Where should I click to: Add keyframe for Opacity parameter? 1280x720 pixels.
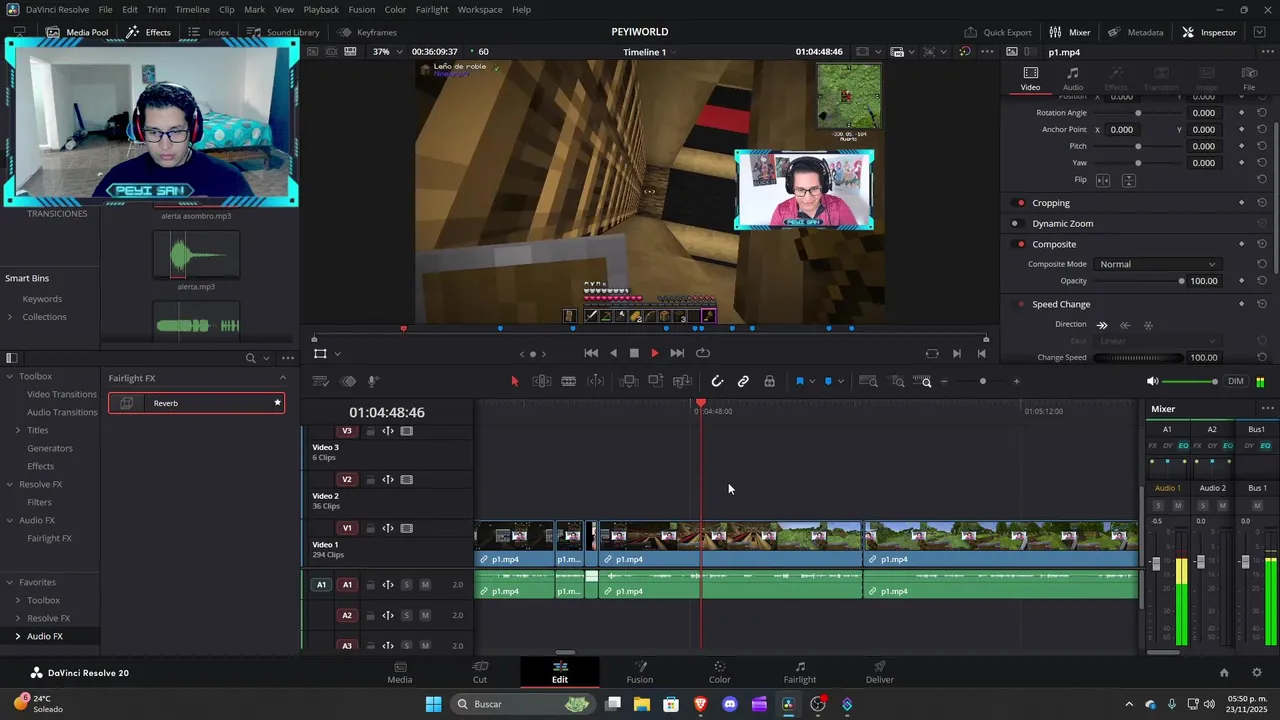1242,281
